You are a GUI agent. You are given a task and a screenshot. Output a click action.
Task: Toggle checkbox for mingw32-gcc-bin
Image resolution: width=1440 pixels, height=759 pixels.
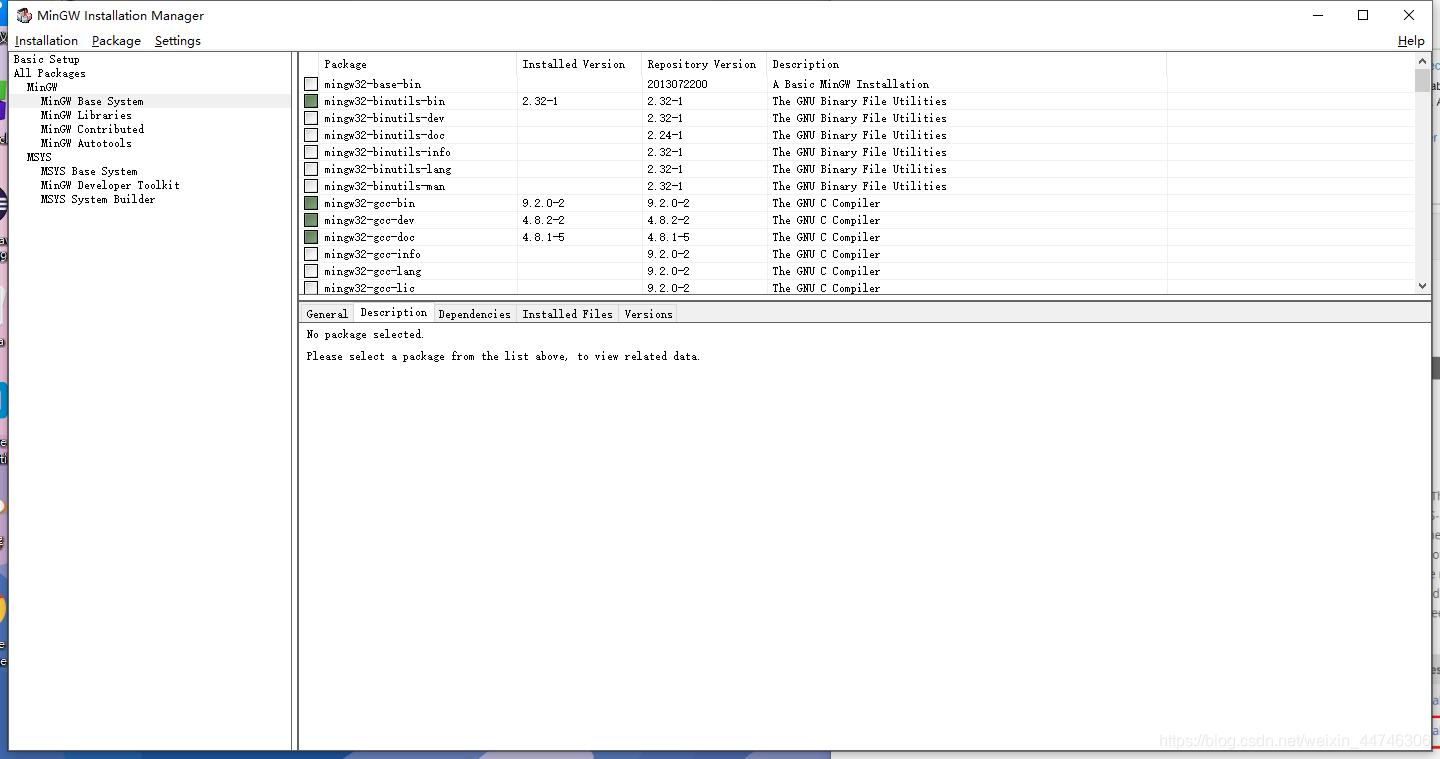point(311,203)
